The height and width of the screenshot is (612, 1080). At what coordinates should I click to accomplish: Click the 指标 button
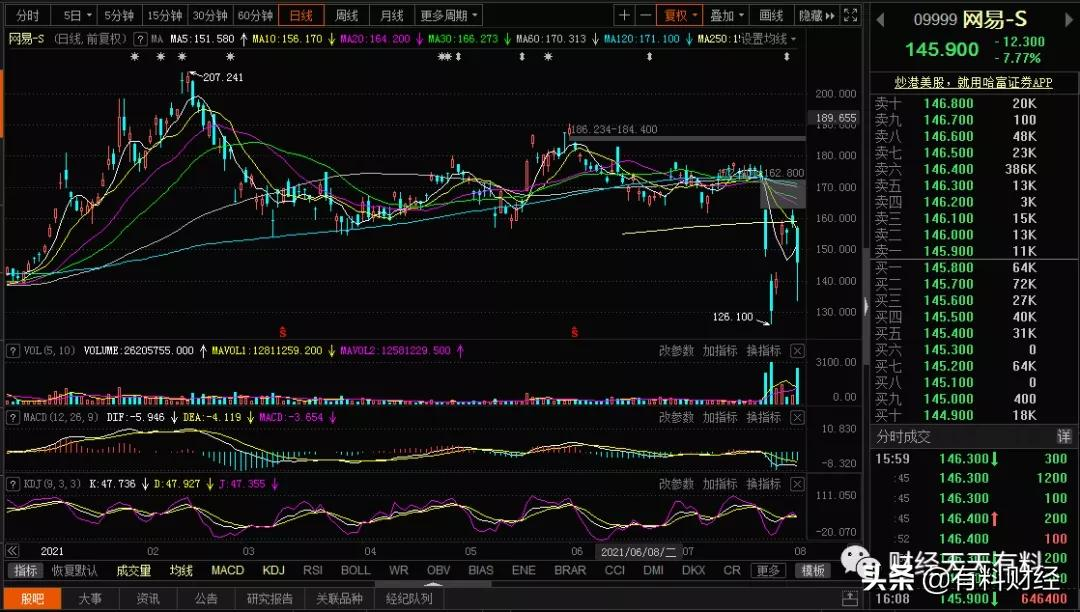(x=25, y=571)
